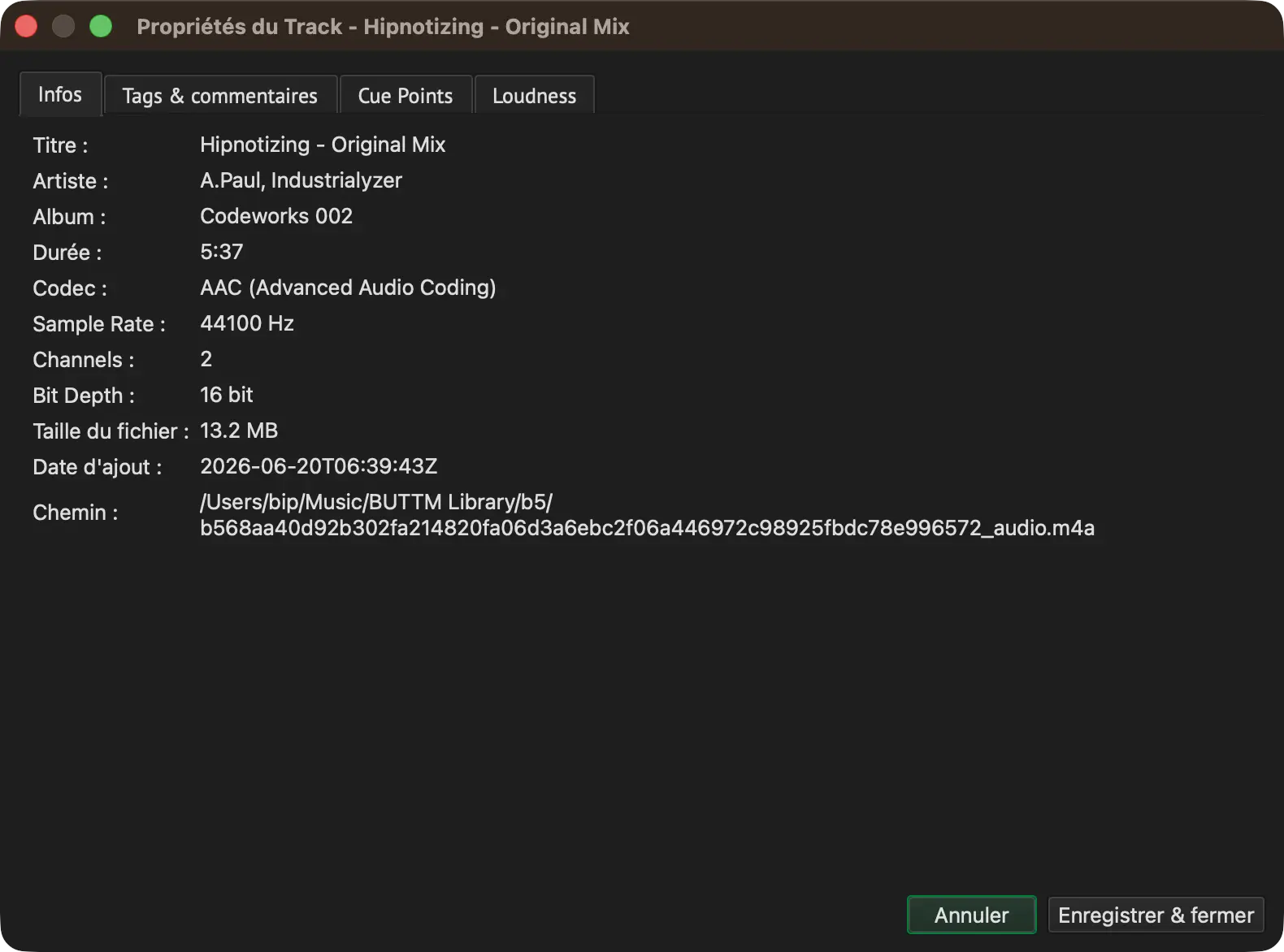Viewport: 1284px width, 952px height.
Task: Select the title value Hipnotizing - Original Mix
Action: tap(323, 145)
